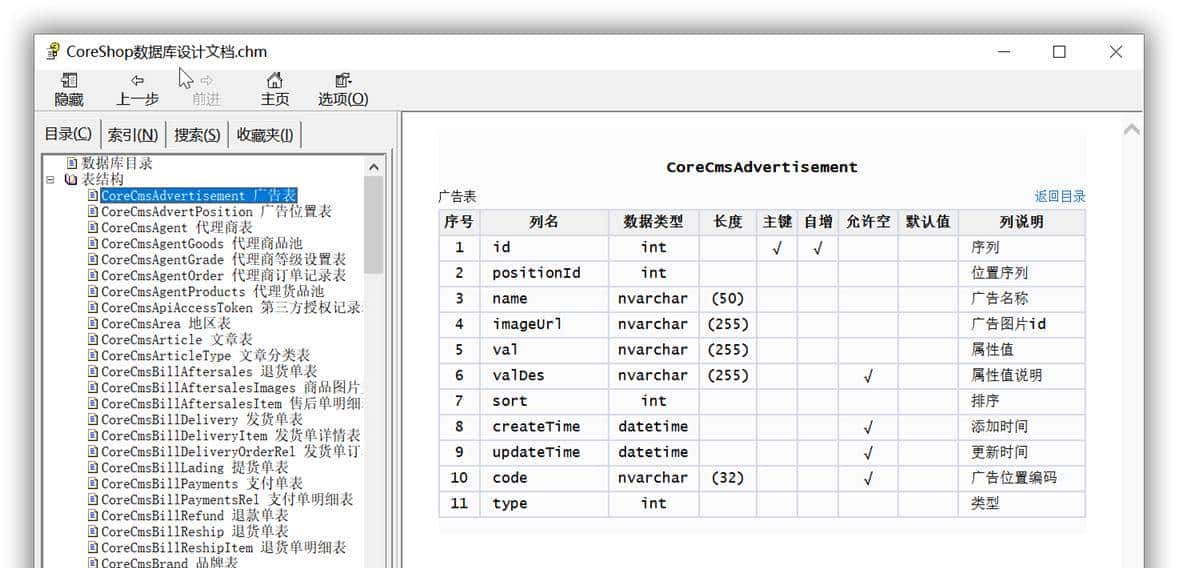
Task: Open CoreCmsBillAftersalesImages 商品图片 topic
Action: click(233, 388)
